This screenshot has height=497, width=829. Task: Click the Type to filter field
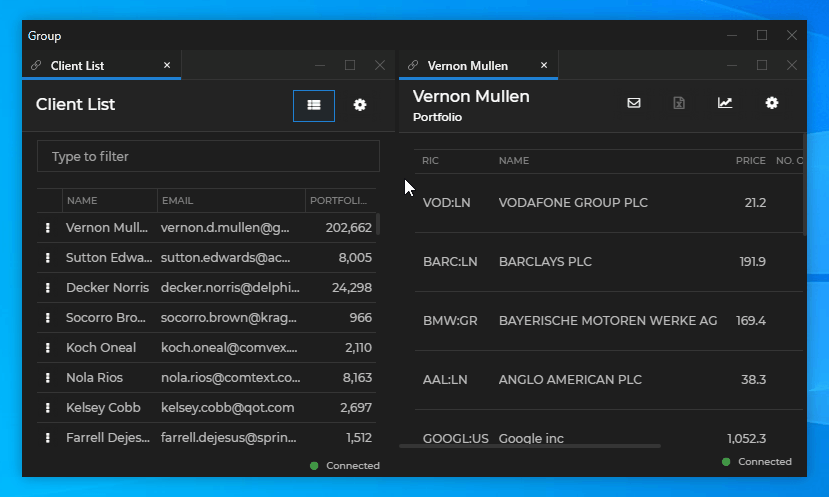[x=208, y=156]
